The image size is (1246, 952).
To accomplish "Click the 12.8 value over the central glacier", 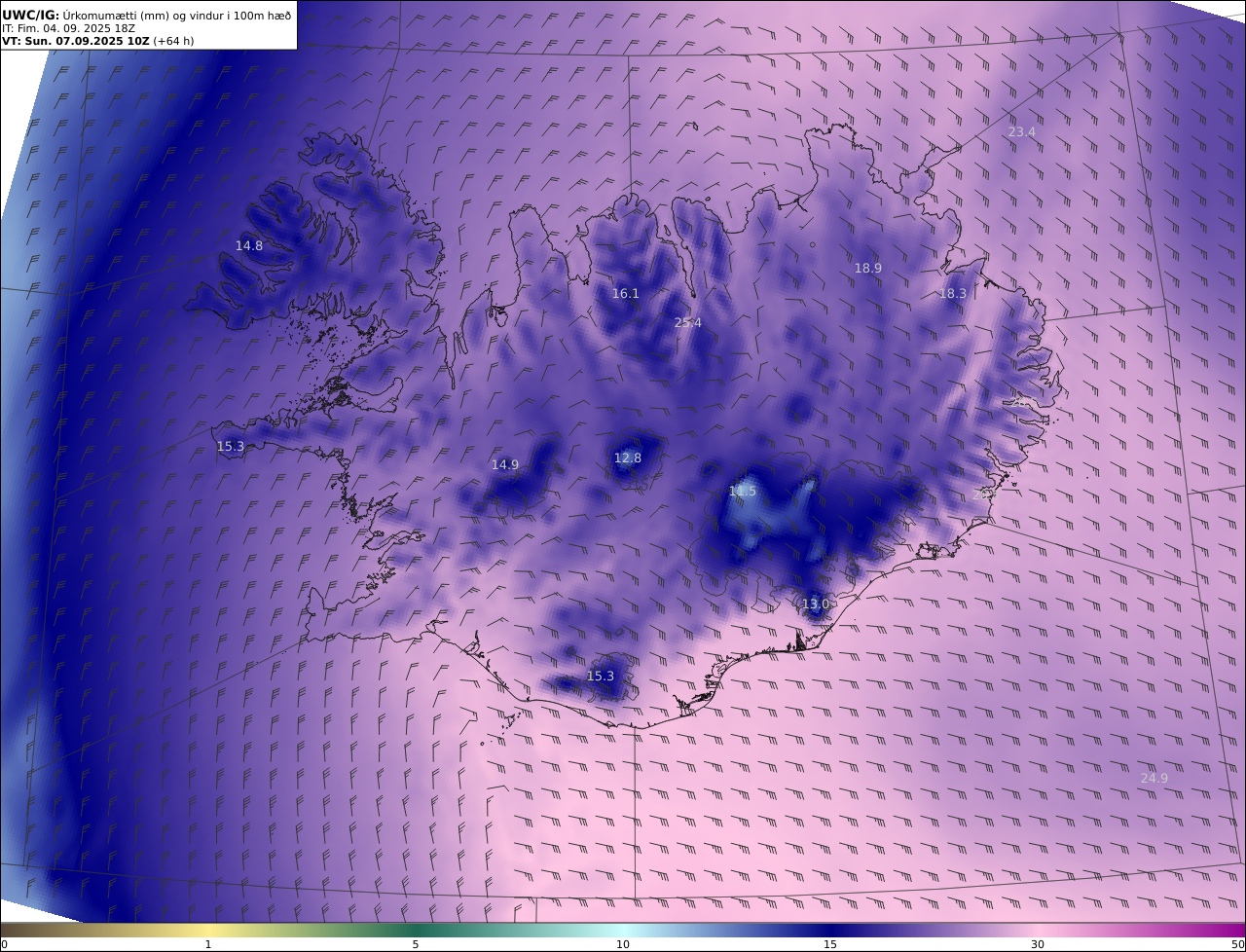I will pos(628,458).
